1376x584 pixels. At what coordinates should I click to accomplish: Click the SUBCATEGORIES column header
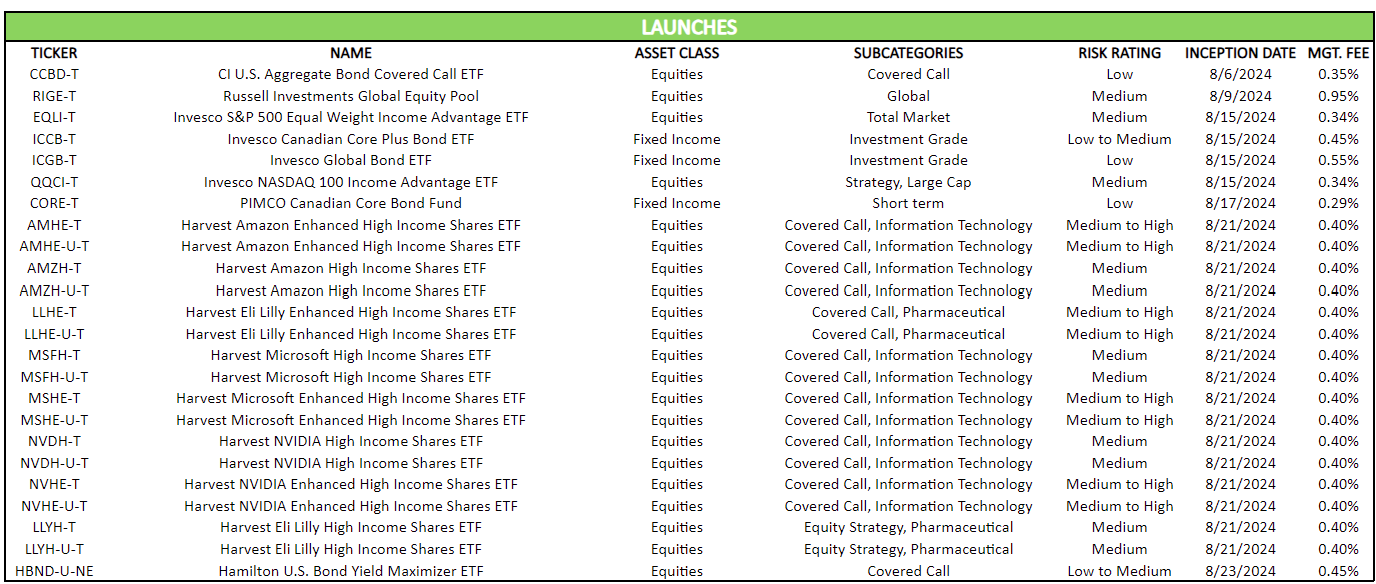[x=908, y=53]
